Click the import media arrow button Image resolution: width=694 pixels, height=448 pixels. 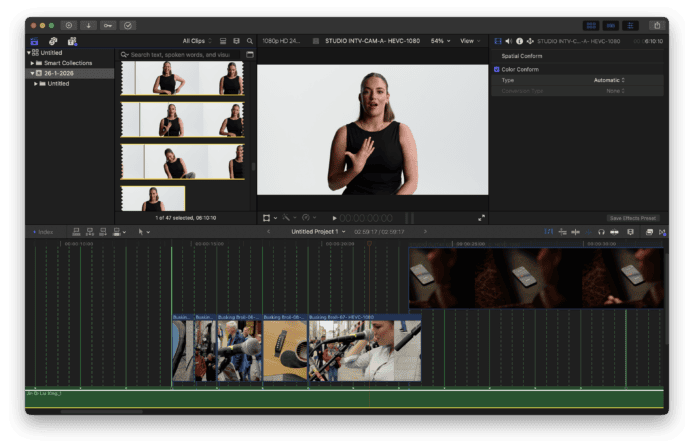(88, 24)
